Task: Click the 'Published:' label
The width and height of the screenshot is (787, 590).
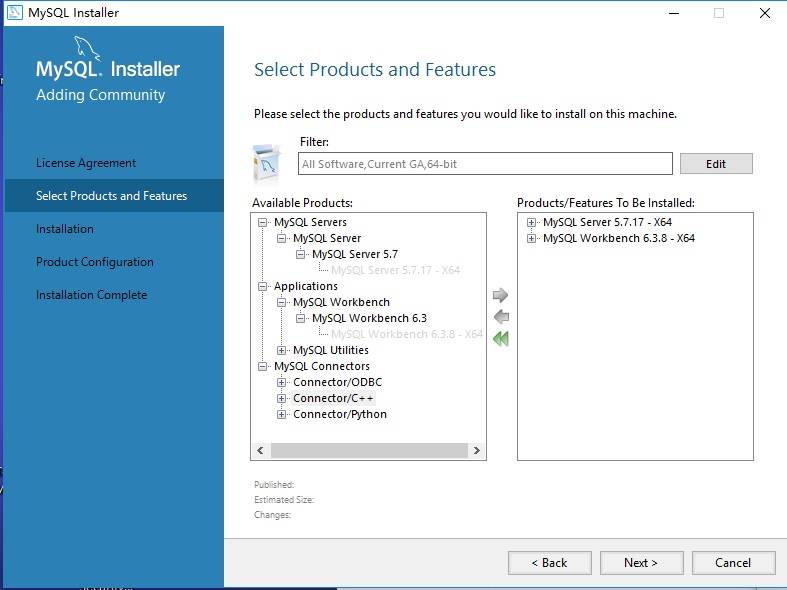Action: [274, 485]
